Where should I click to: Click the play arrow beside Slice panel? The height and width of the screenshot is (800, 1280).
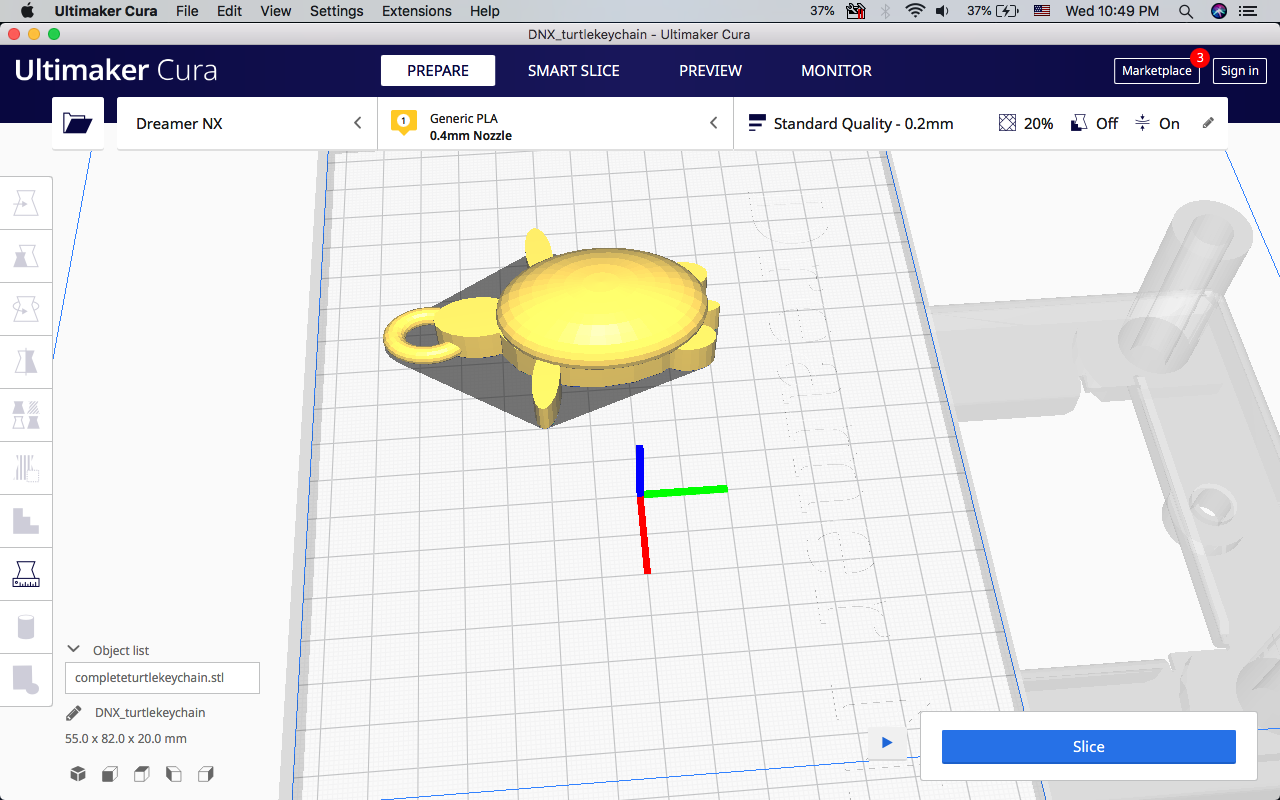click(x=887, y=742)
